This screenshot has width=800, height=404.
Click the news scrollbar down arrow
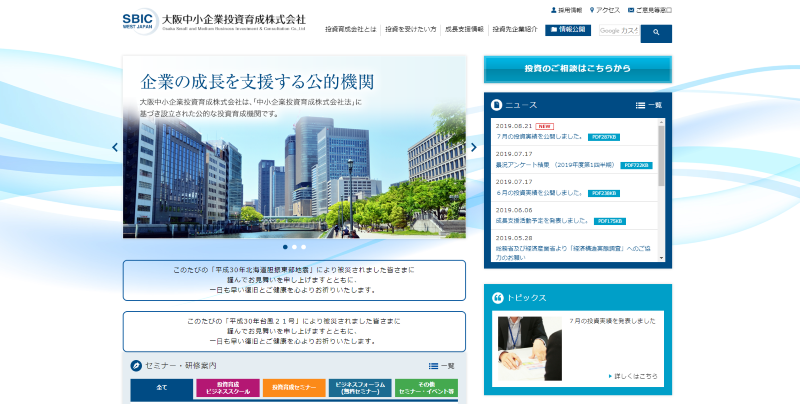point(662,258)
